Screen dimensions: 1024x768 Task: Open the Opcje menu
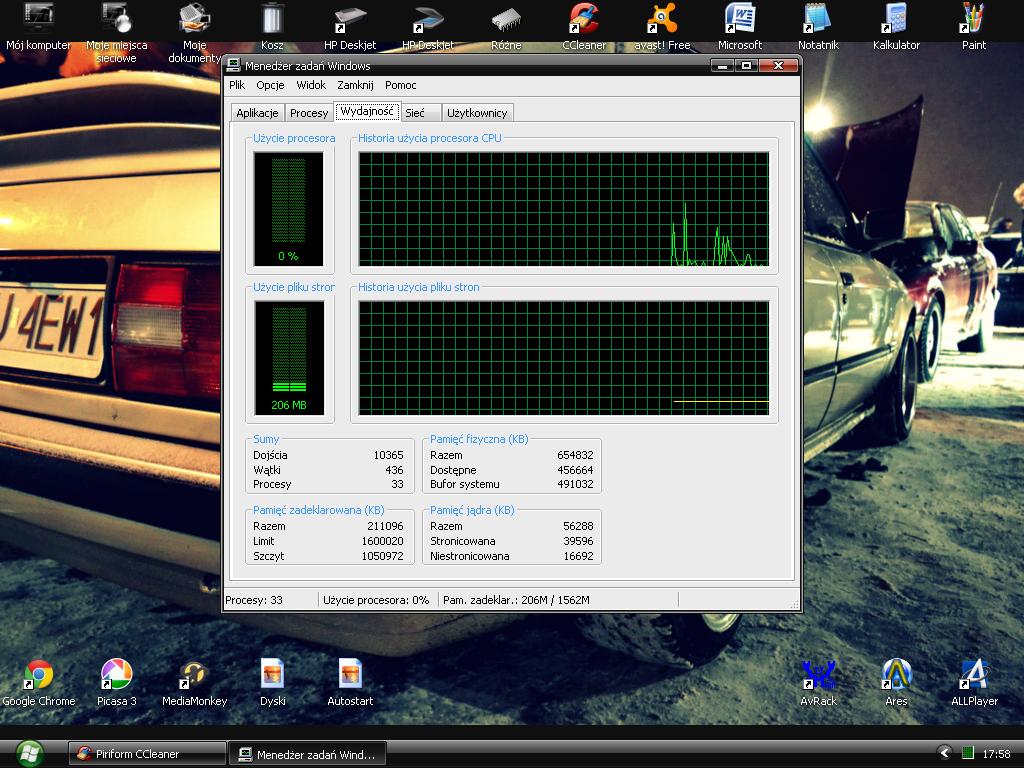tap(270, 85)
